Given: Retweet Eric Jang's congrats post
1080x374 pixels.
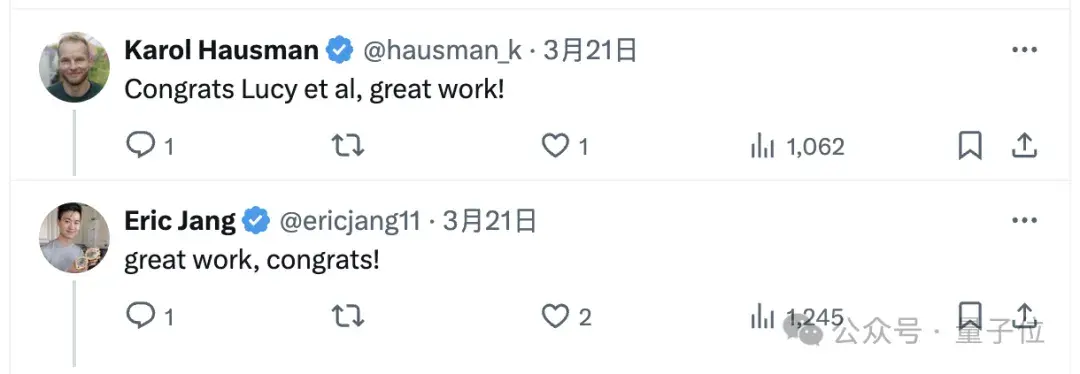Looking at the screenshot, I should [348, 317].
